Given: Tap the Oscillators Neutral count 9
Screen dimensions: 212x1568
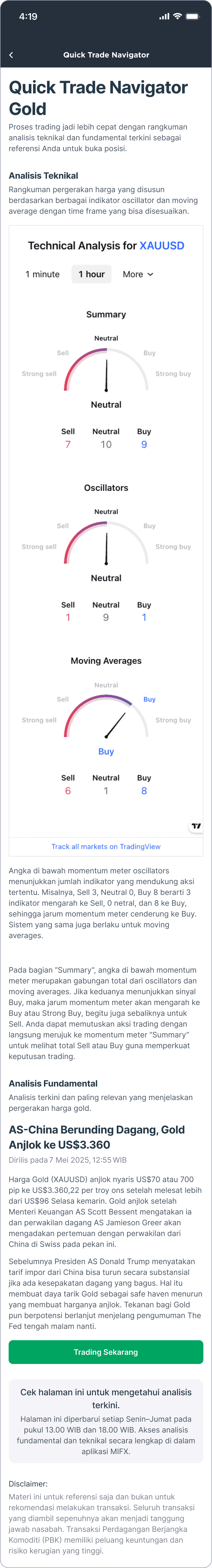Looking at the screenshot, I should [106, 617].
